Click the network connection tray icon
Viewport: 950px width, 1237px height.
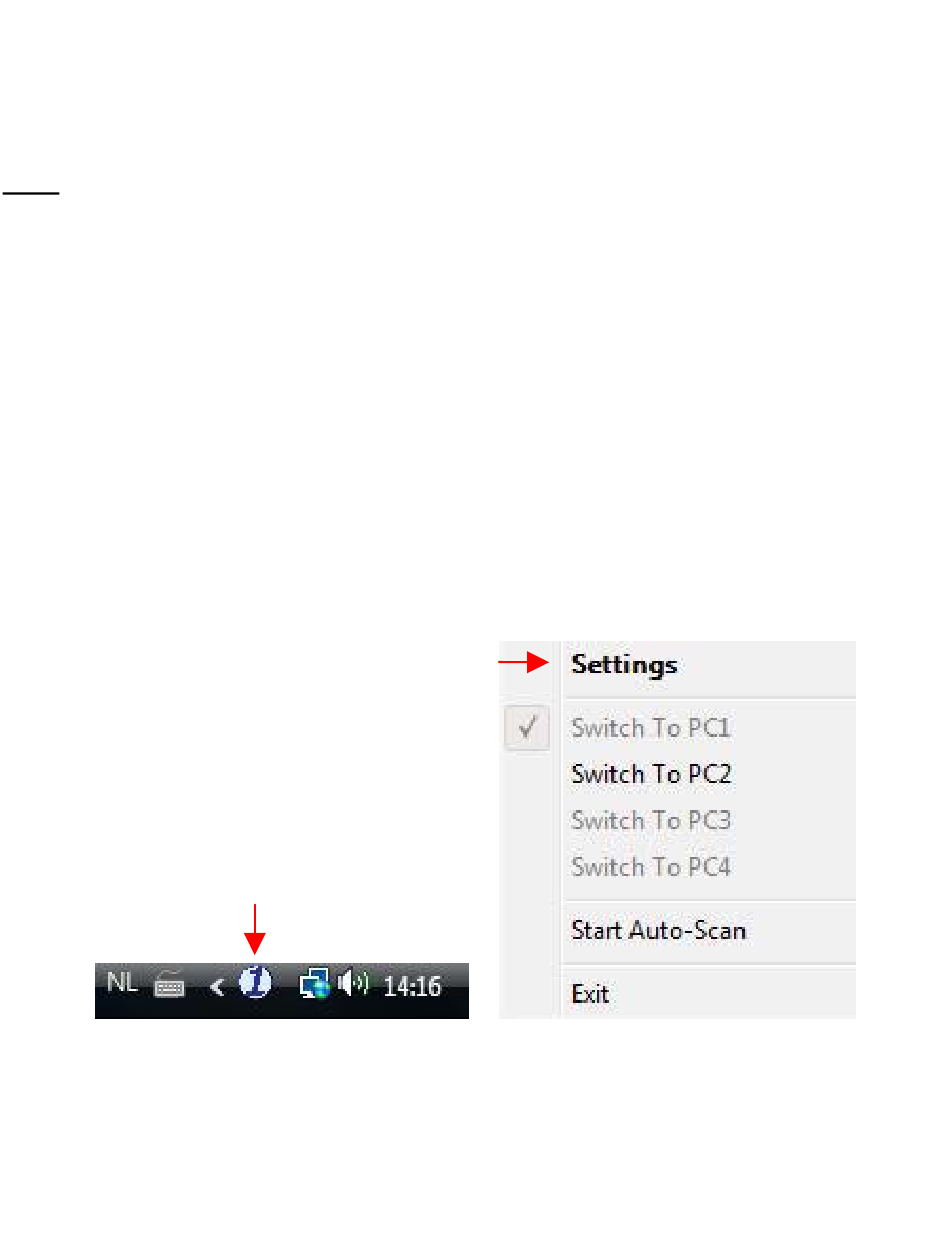[x=315, y=986]
